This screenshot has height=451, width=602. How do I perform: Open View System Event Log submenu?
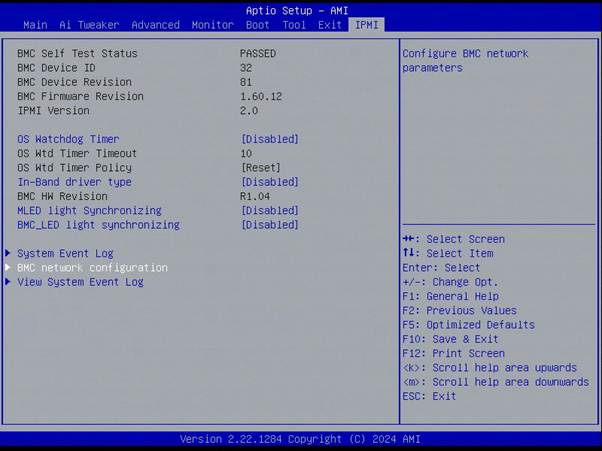pyautogui.click(x=80, y=282)
